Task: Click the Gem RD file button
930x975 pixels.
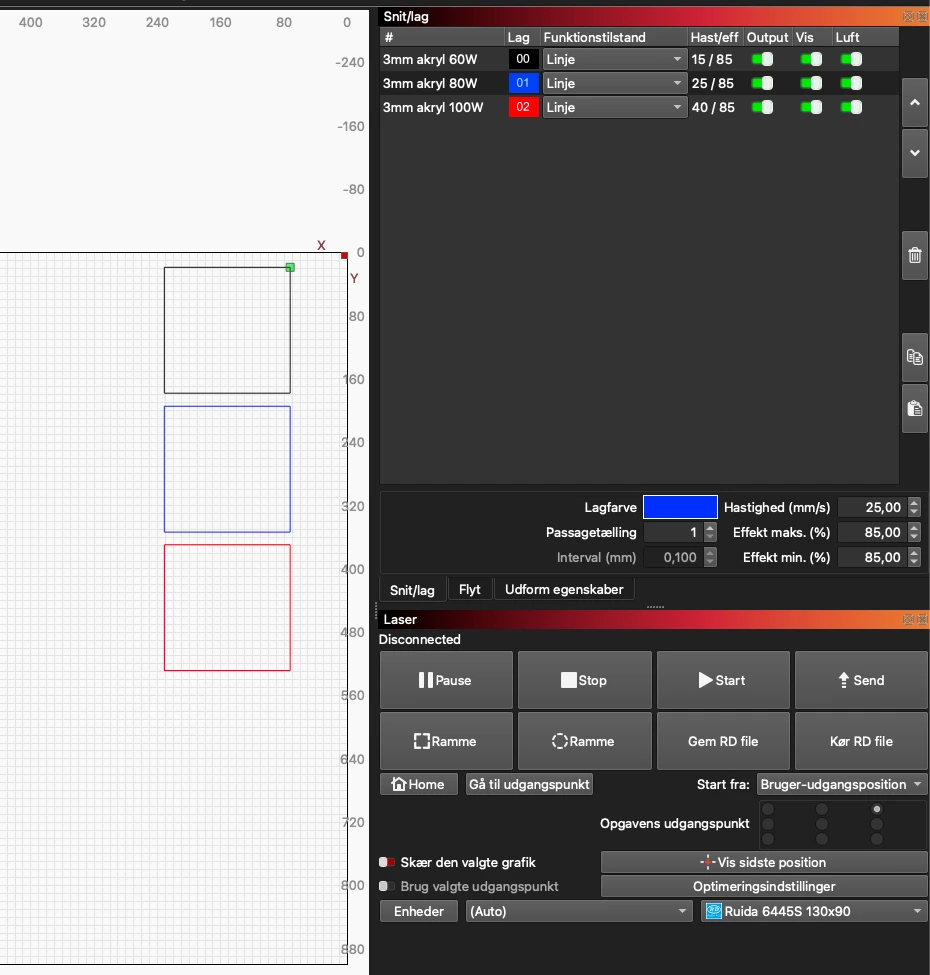Action: click(x=723, y=741)
